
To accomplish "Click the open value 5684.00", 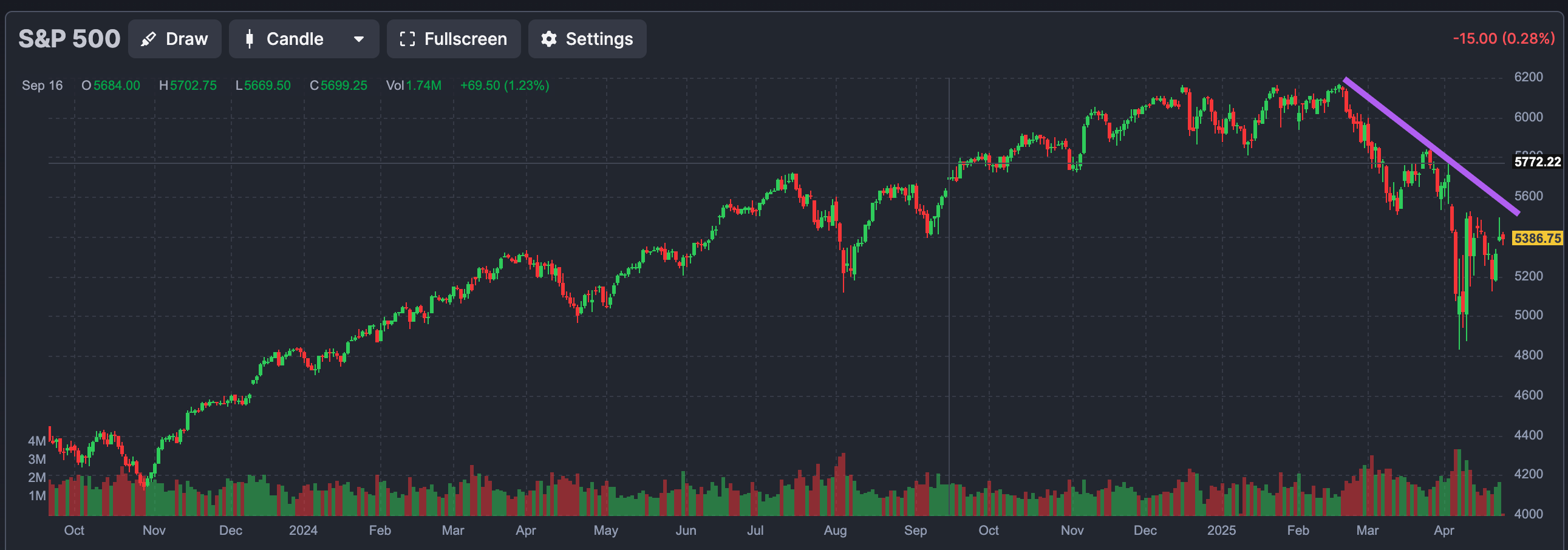I will 116,86.
